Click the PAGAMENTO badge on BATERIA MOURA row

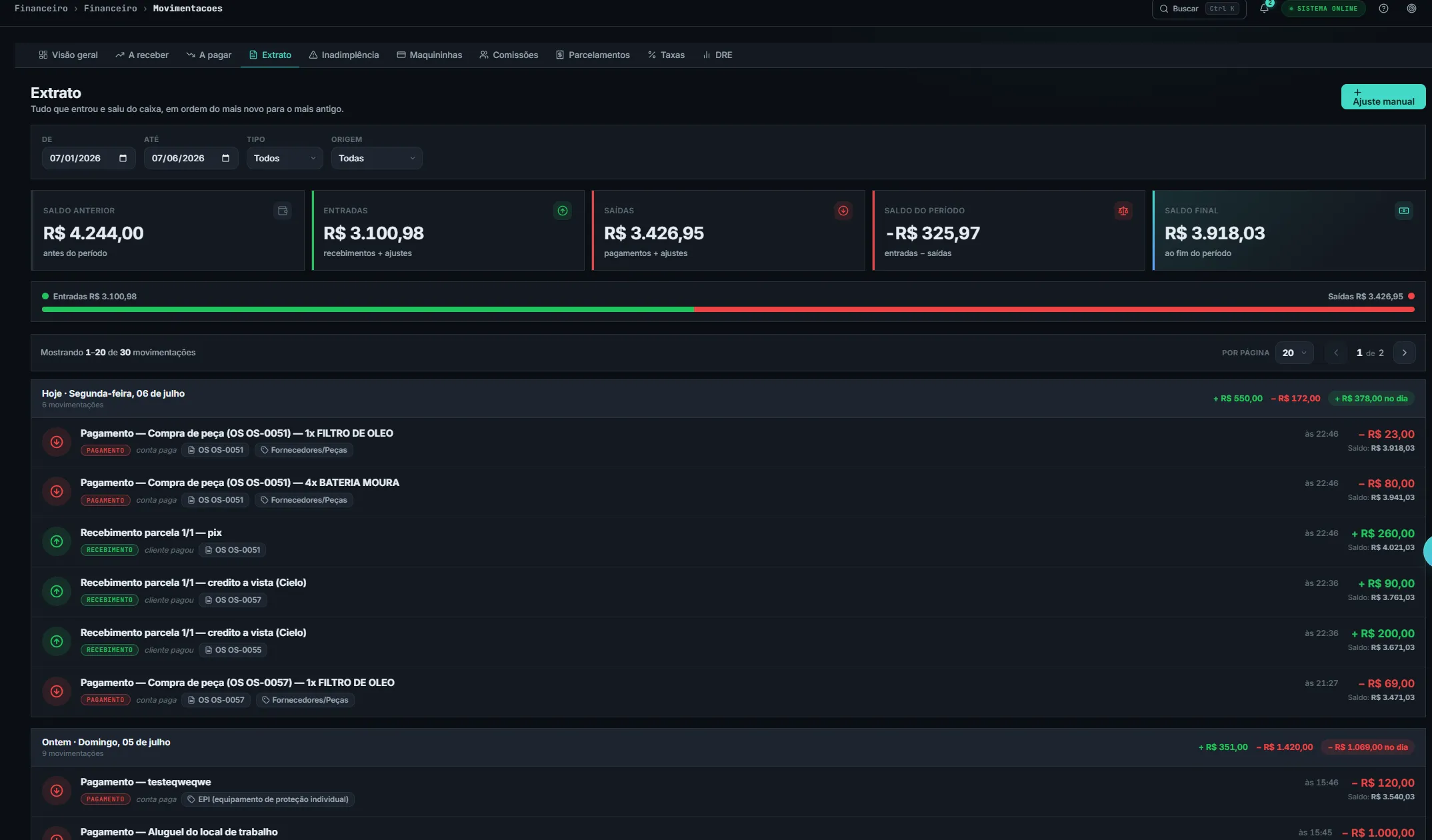(x=105, y=500)
